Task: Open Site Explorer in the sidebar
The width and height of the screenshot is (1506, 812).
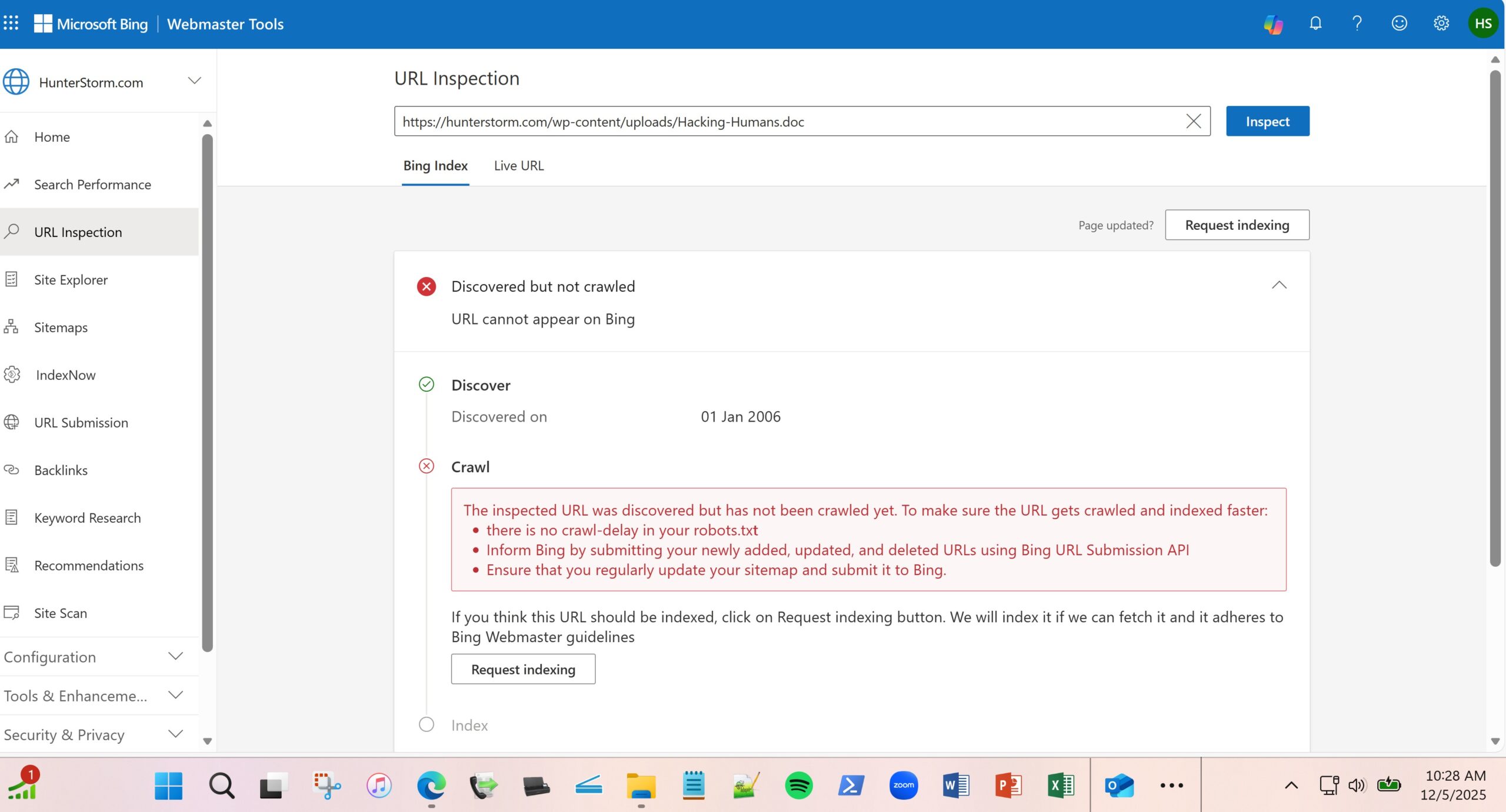Action: [x=71, y=280]
